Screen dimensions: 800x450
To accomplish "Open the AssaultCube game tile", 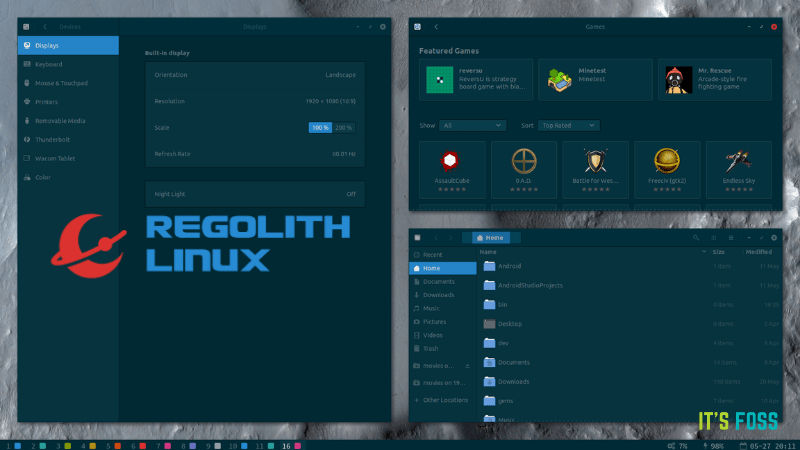I will pos(452,170).
